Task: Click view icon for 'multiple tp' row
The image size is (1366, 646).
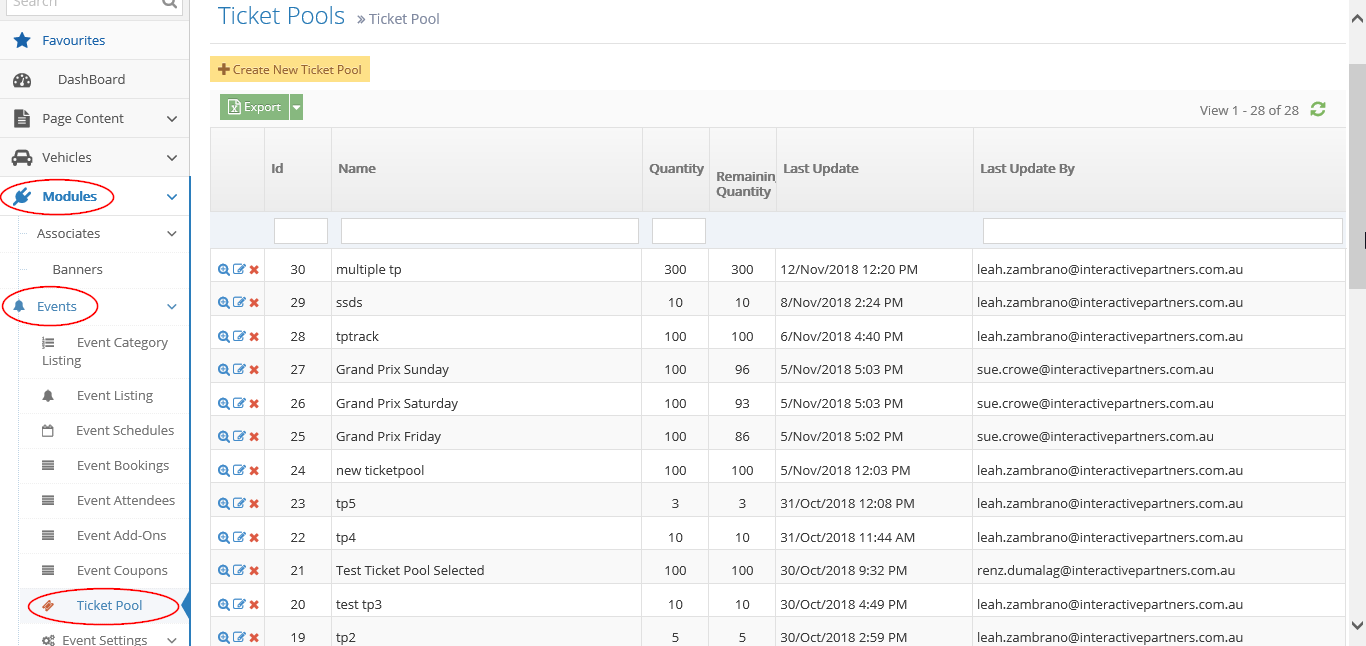Action: click(x=224, y=270)
